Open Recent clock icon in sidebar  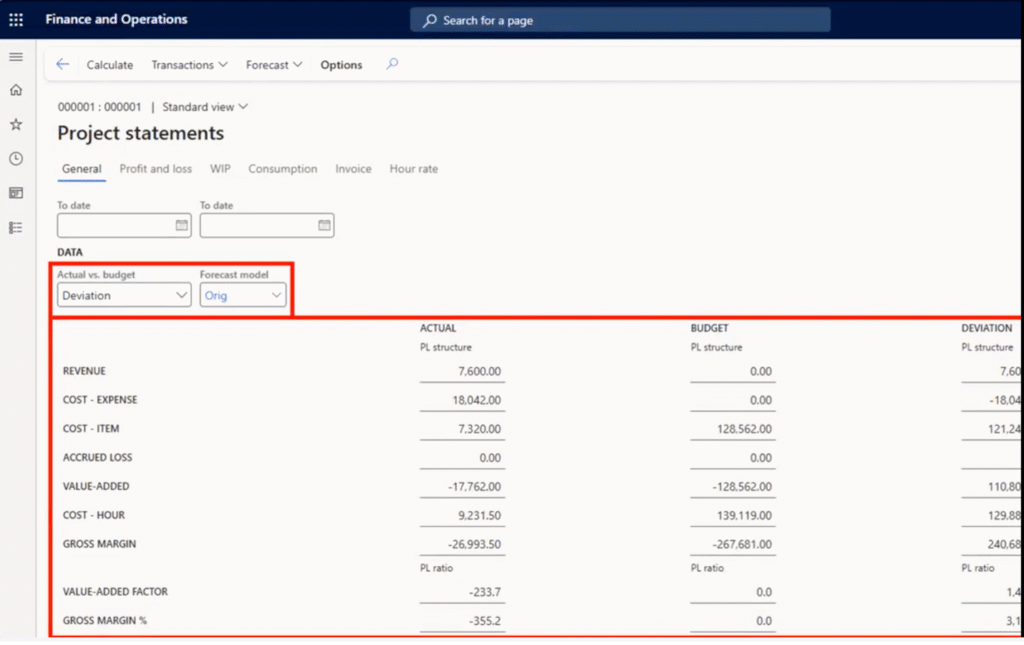point(16,159)
